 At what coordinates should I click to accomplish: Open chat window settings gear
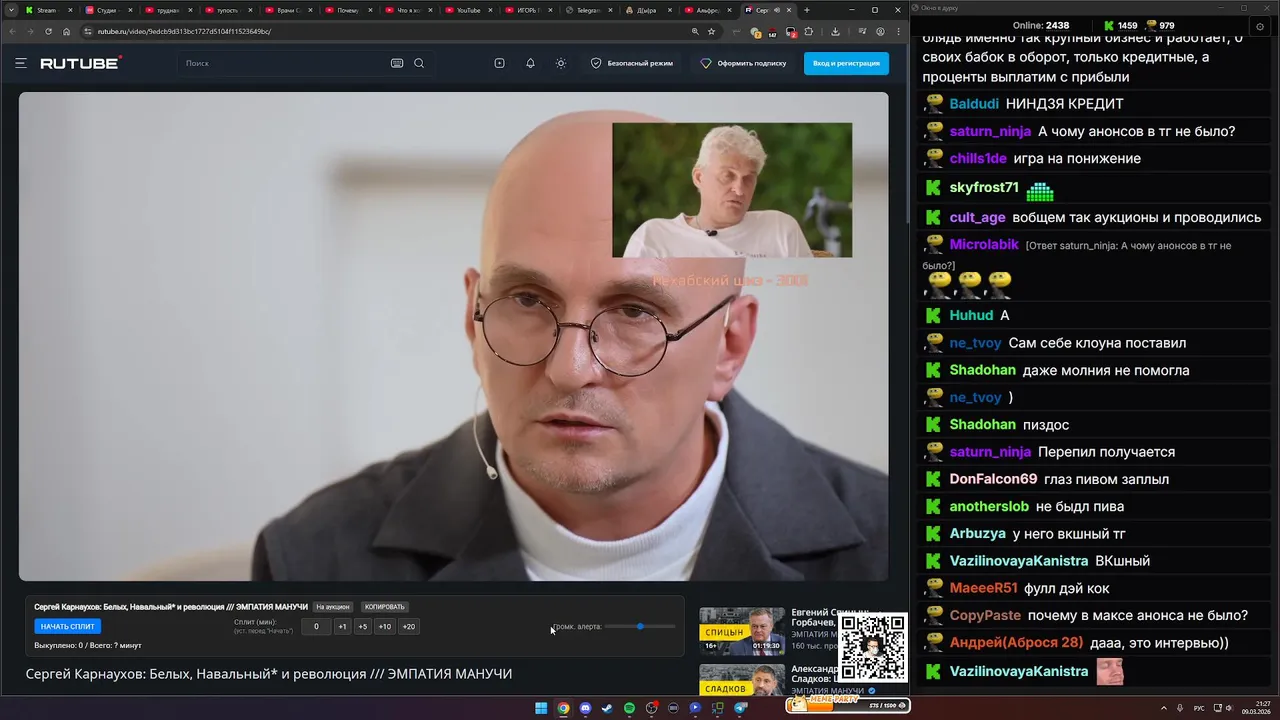coord(1261,25)
